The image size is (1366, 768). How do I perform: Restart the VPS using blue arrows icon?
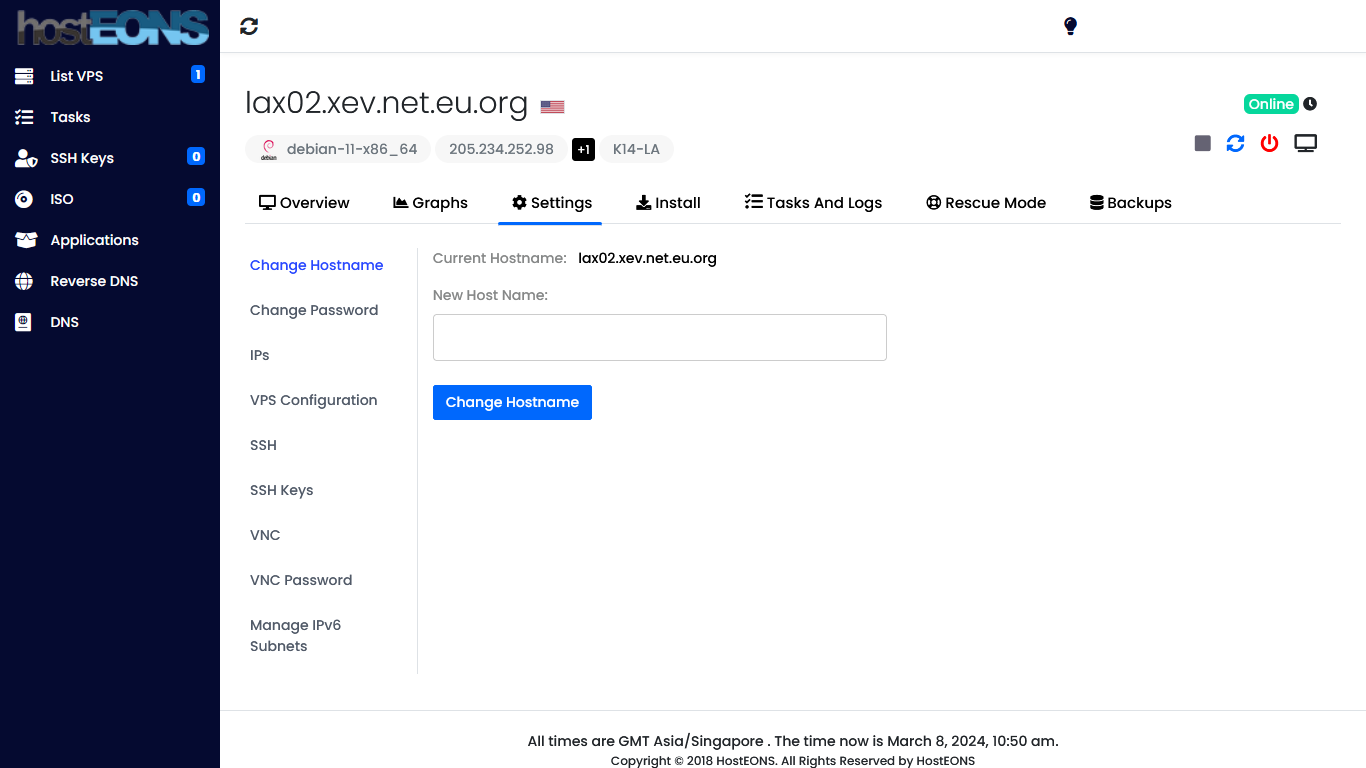point(1236,143)
